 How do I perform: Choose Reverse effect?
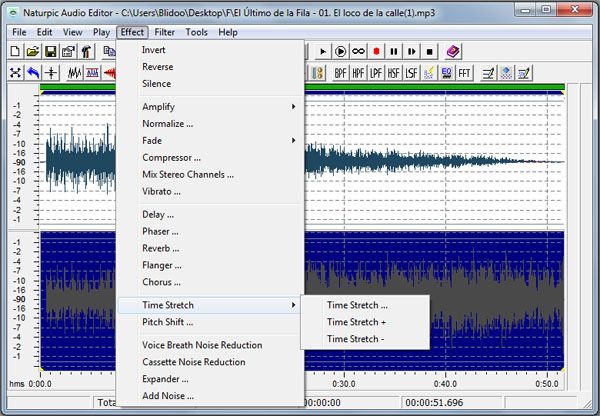click(x=210, y=67)
